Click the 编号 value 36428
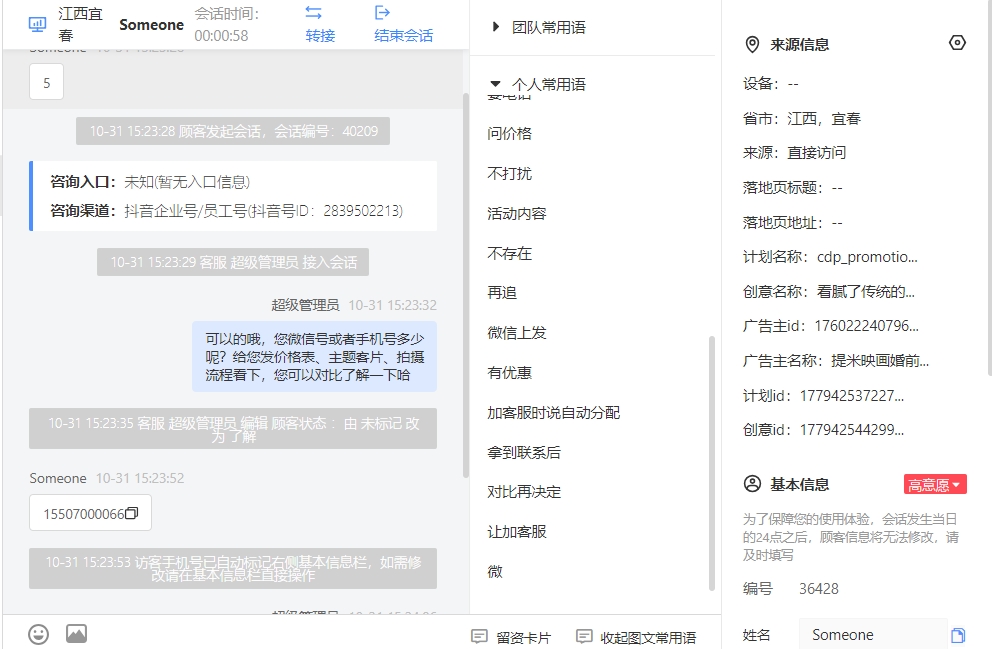Image resolution: width=992 pixels, height=649 pixels. [x=819, y=589]
